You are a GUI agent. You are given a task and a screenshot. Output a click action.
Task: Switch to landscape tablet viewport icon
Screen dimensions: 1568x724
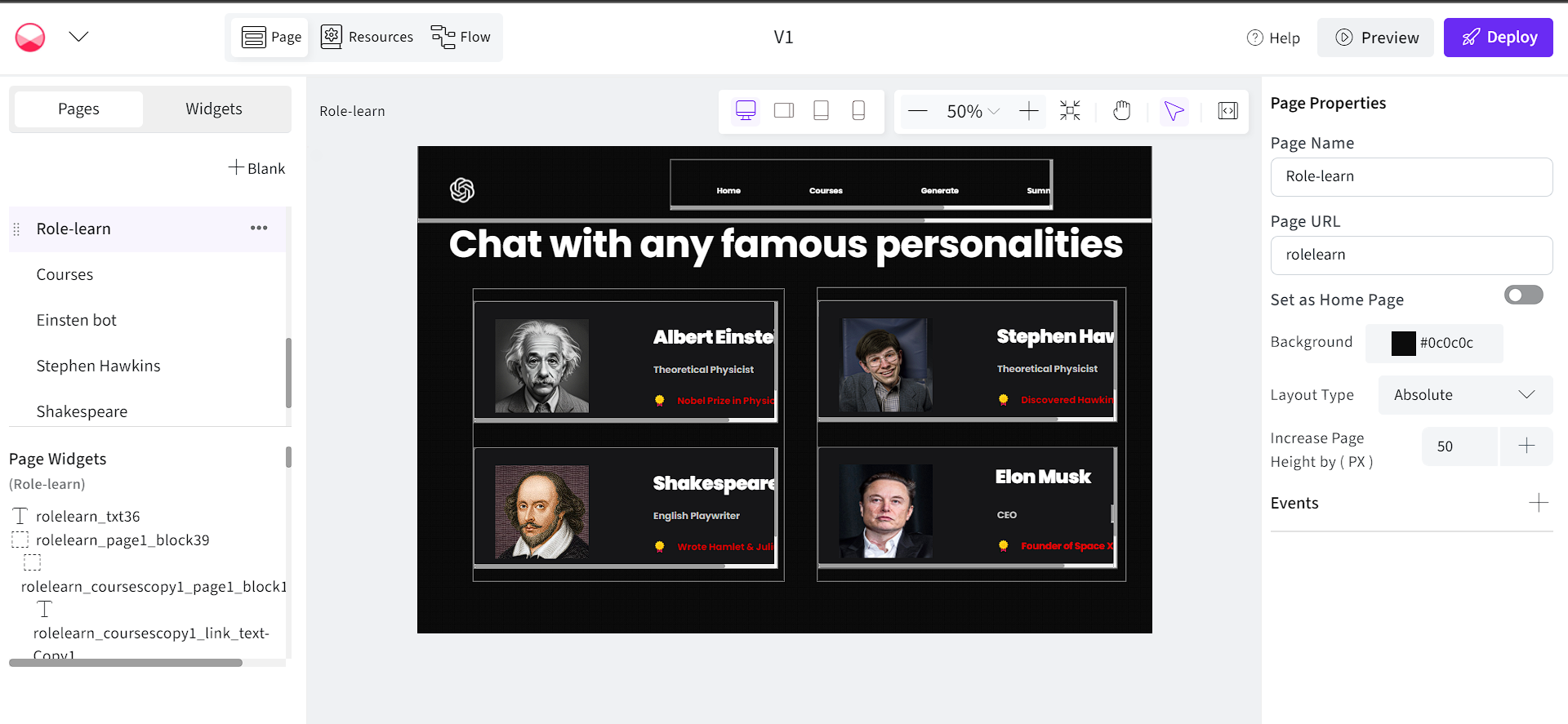tap(784, 110)
